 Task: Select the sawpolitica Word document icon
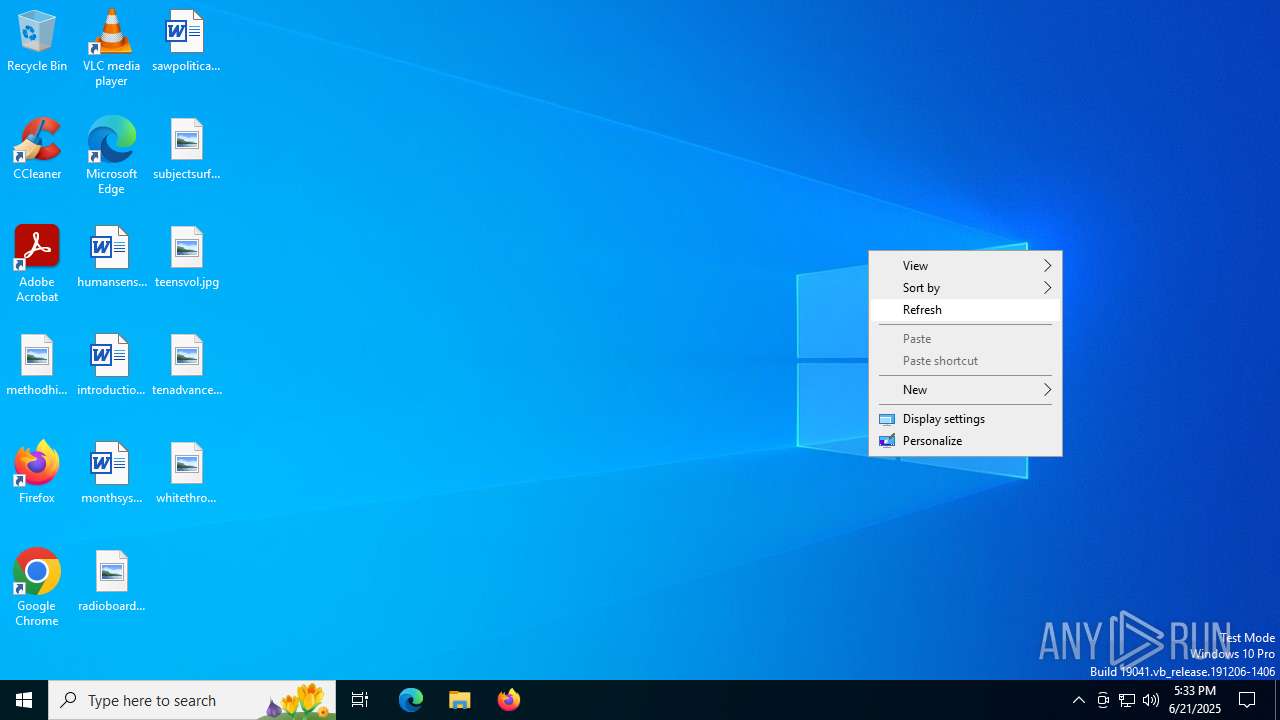(186, 41)
